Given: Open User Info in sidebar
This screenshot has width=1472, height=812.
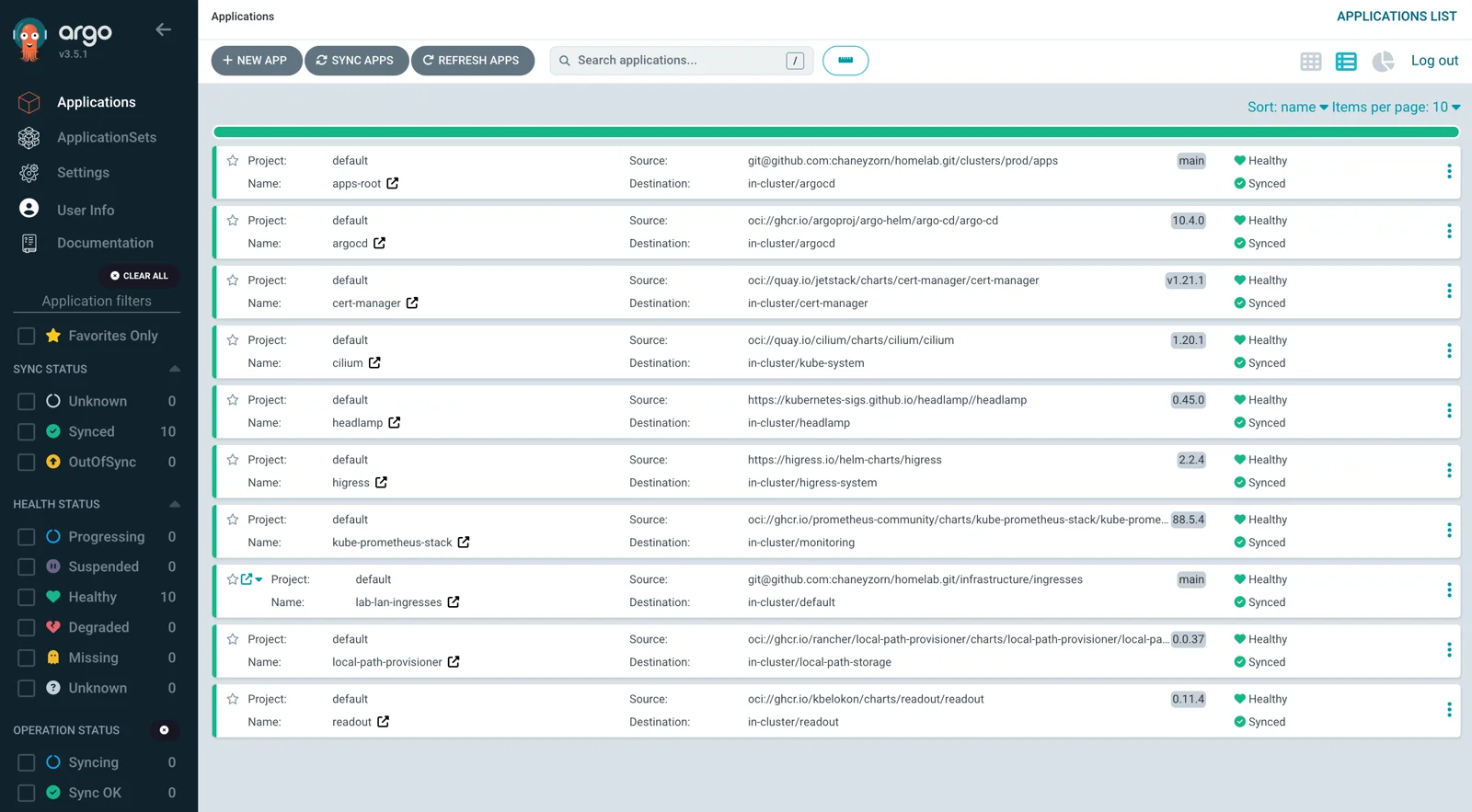Looking at the screenshot, I should click(86, 210).
